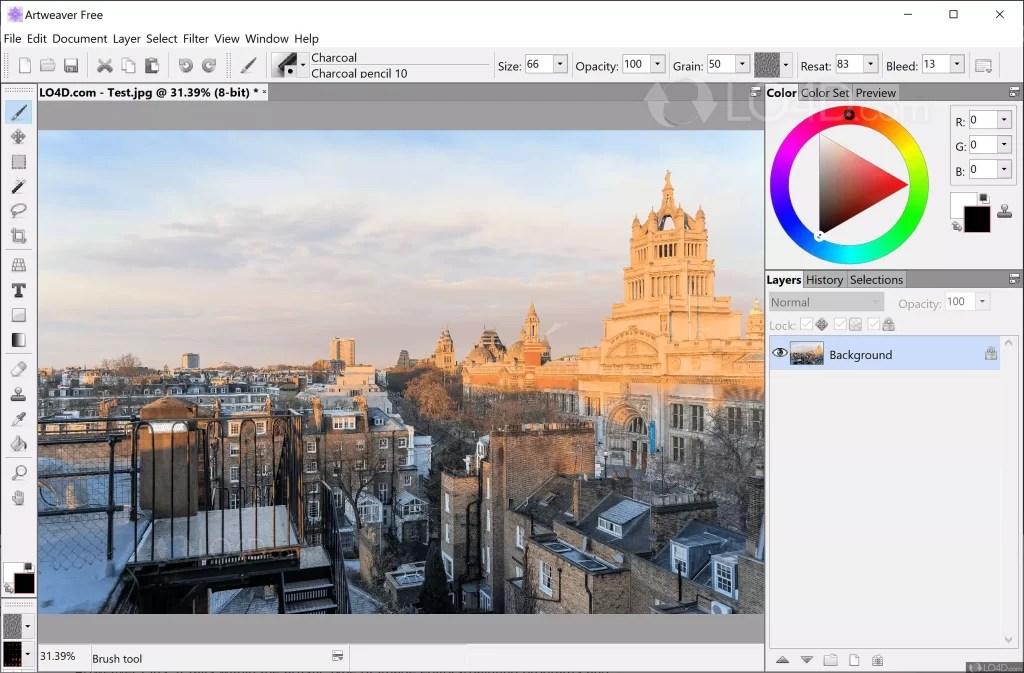Image resolution: width=1024 pixels, height=673 pixels.
Task: Switch to the Color Set tab
Action: coord(824,92)
